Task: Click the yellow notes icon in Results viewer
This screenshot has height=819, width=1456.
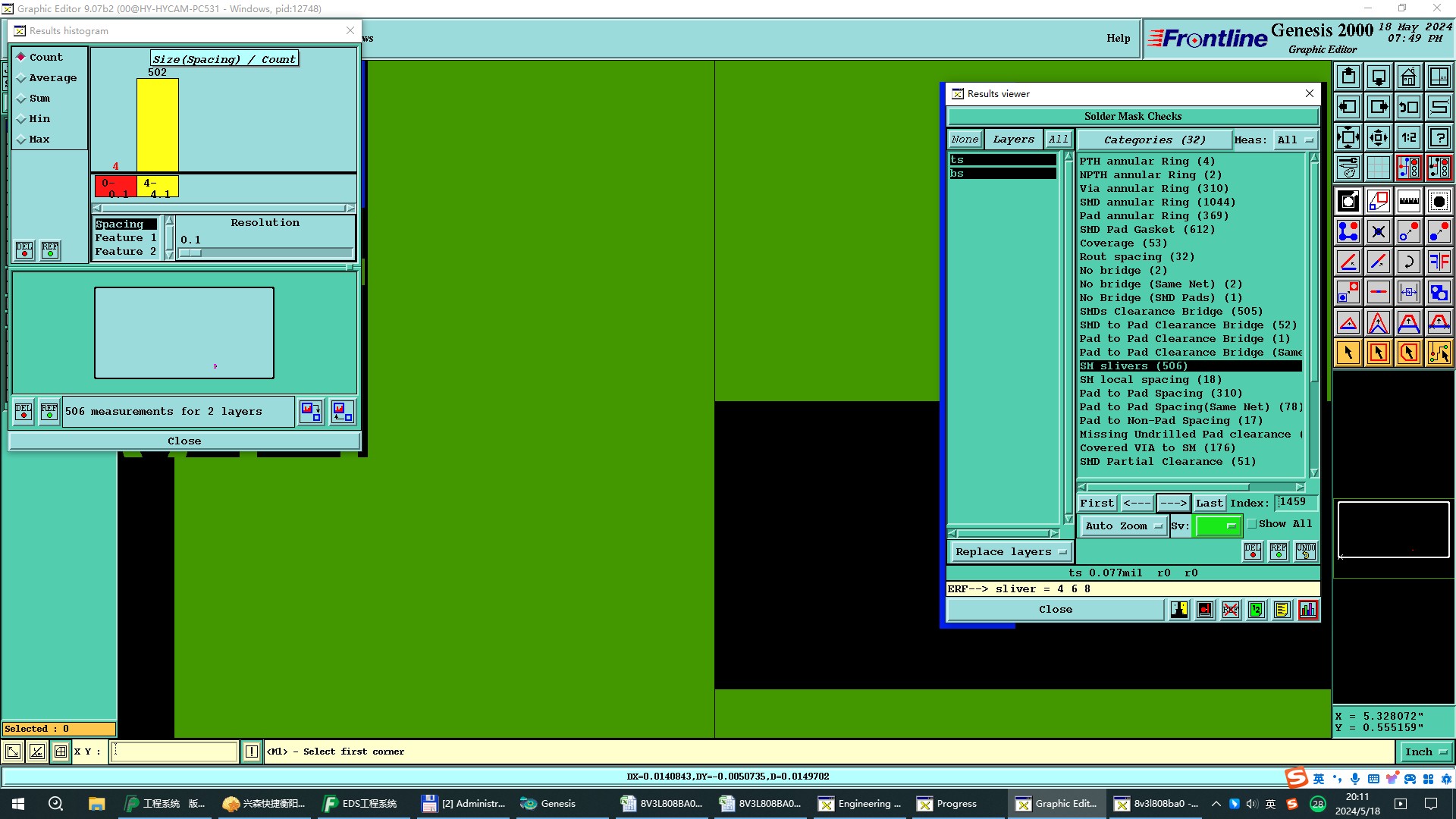Action: pos(1282,610)
